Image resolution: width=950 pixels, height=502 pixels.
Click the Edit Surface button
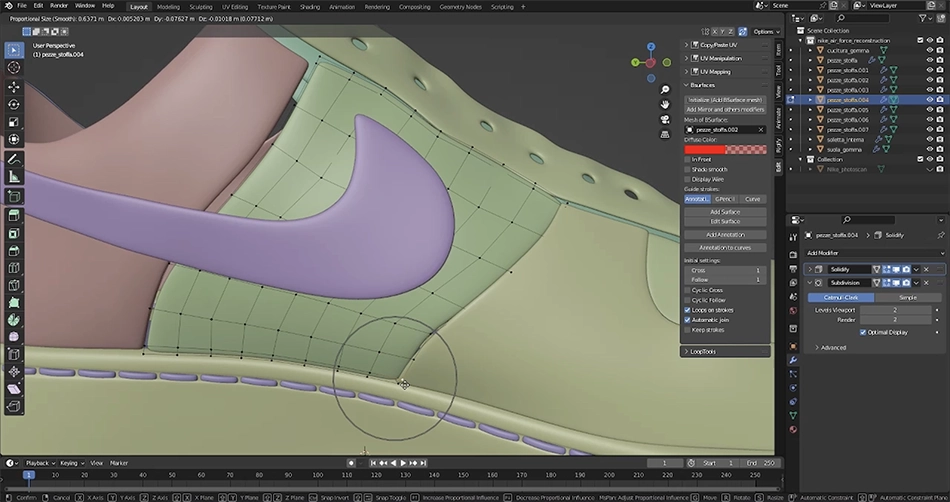725,221
